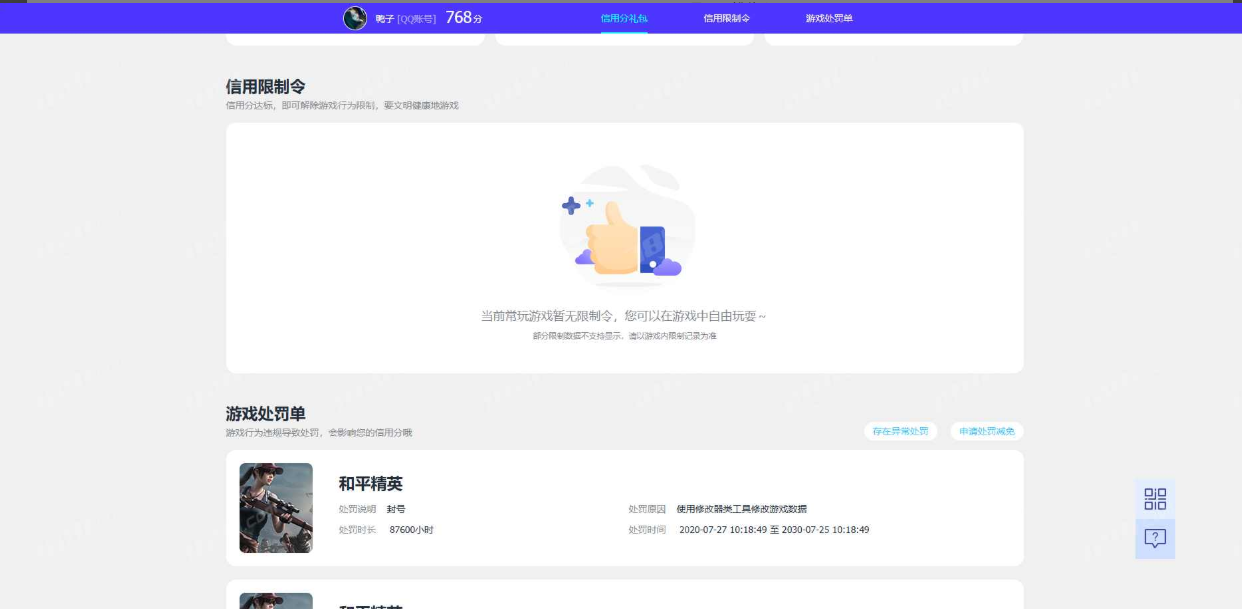Viewport: 1242px width, 609px height.
Task: Select the 信用限制令 section heading
Action: tap(266, 87)
